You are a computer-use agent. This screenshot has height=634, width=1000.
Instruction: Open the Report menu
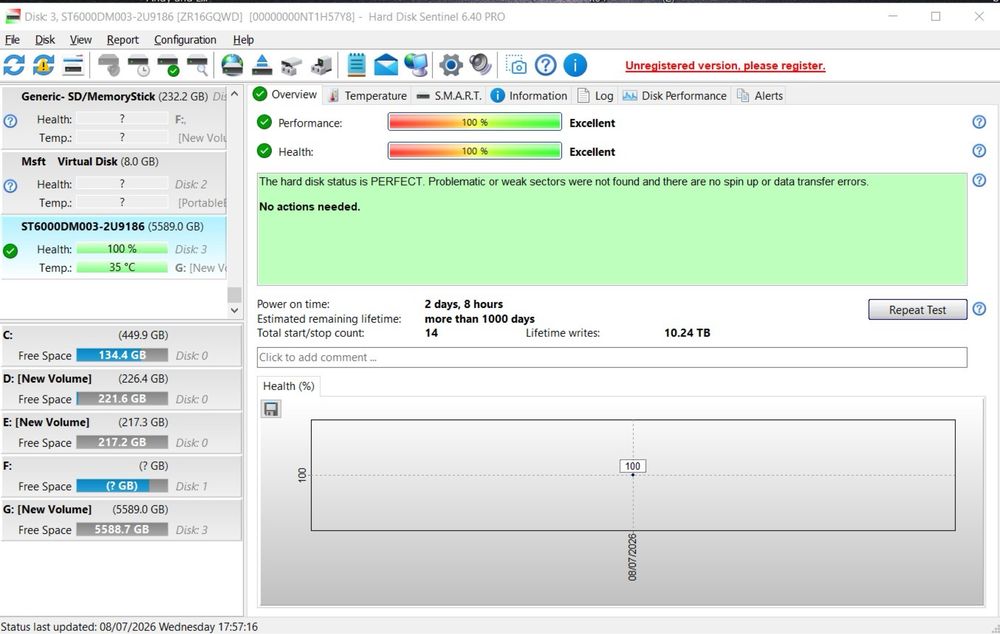[122, 40]
